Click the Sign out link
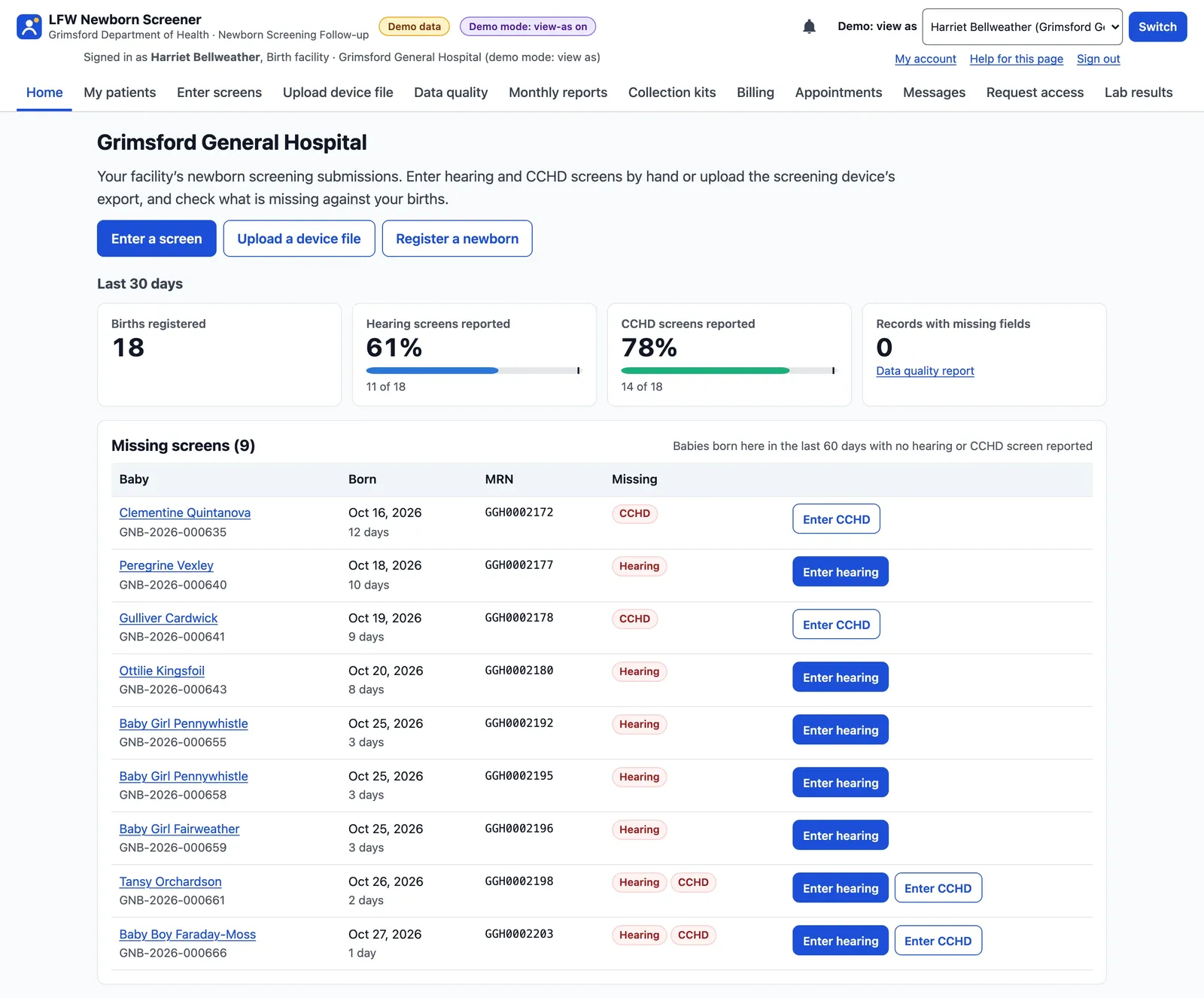Screen dimensions: 1204x998 point(1098,59)
